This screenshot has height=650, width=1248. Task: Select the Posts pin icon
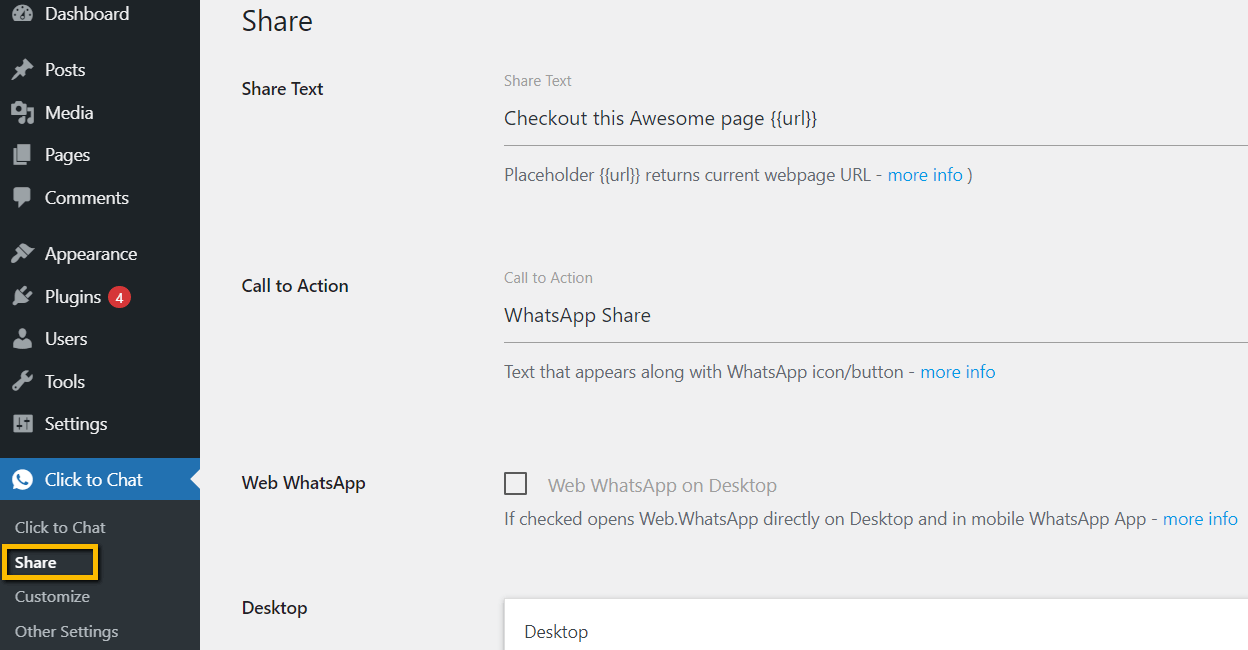(x=22, y=69)
